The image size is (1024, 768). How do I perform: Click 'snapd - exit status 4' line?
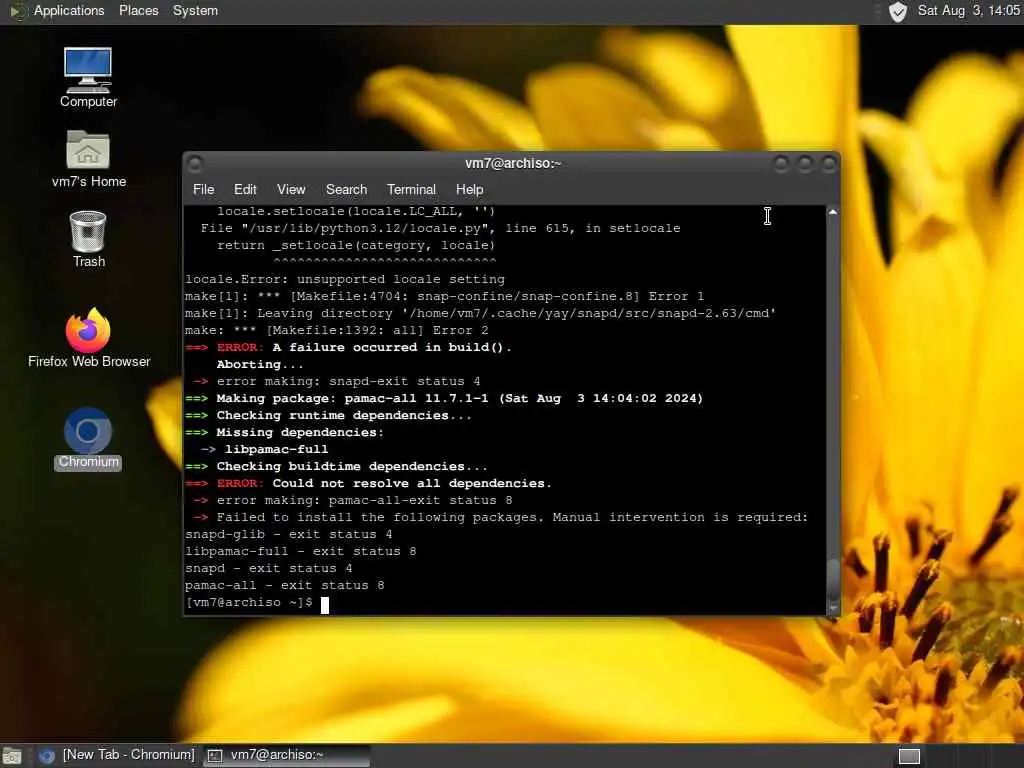[268, 568]
